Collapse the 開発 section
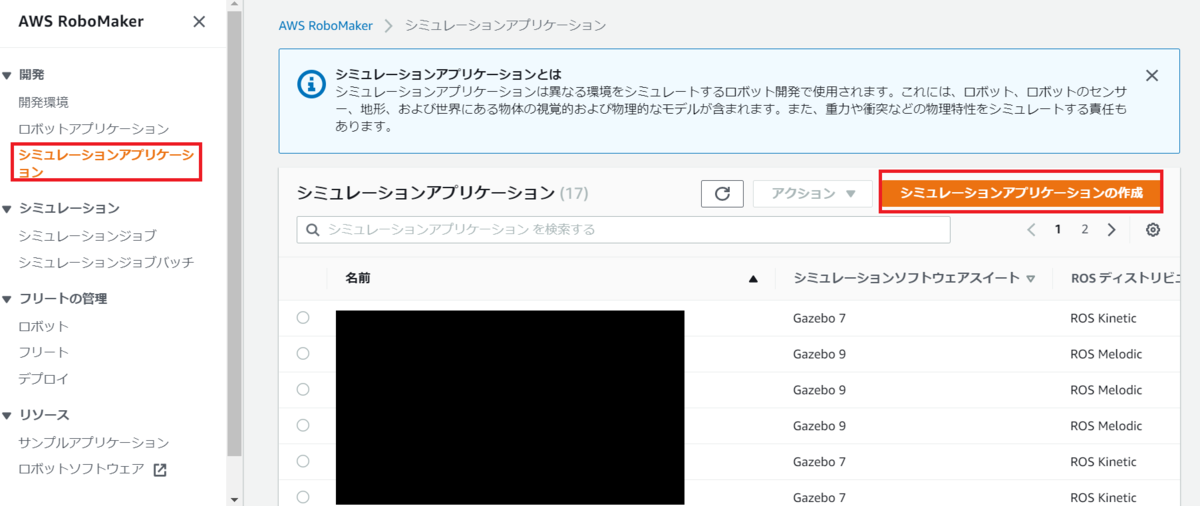Viewport: 1200px width, 506px height. click(x=7, y=75)
